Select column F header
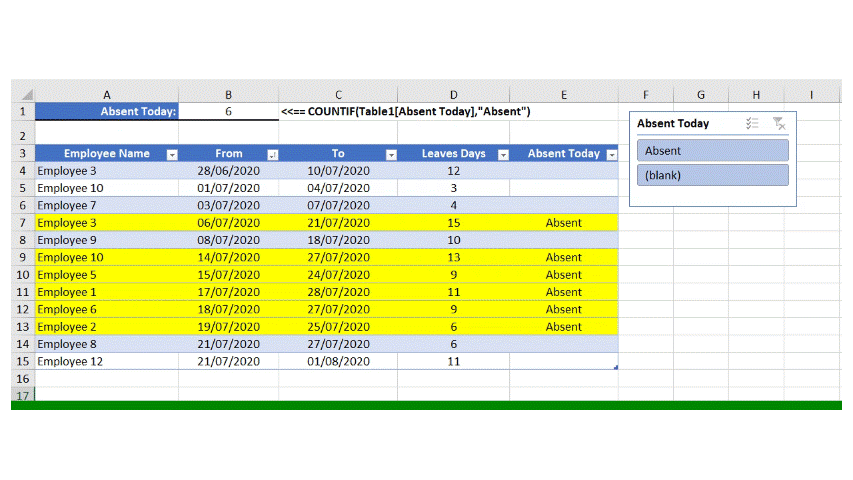Viewport: 853px width, 480px height. pos(646,95)
